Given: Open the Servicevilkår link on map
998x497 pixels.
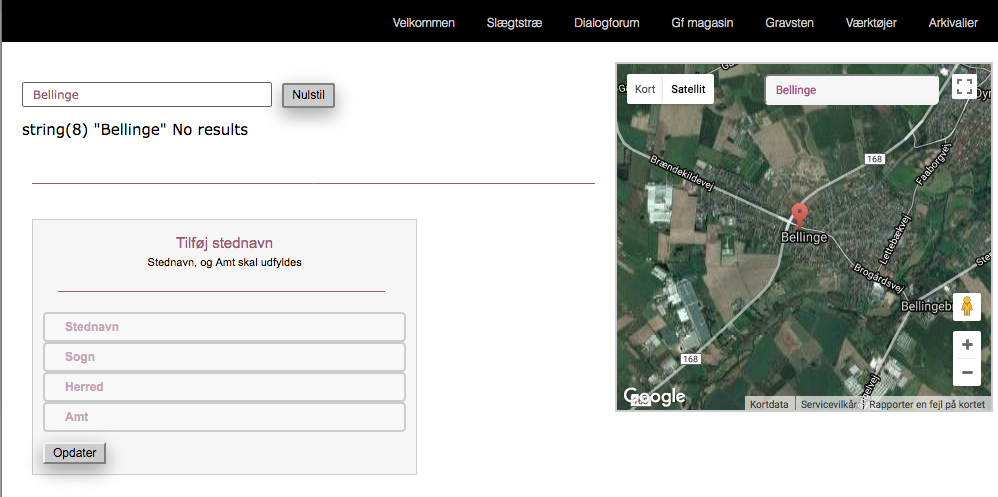Looking at the screenshot, I should point(828,405).
